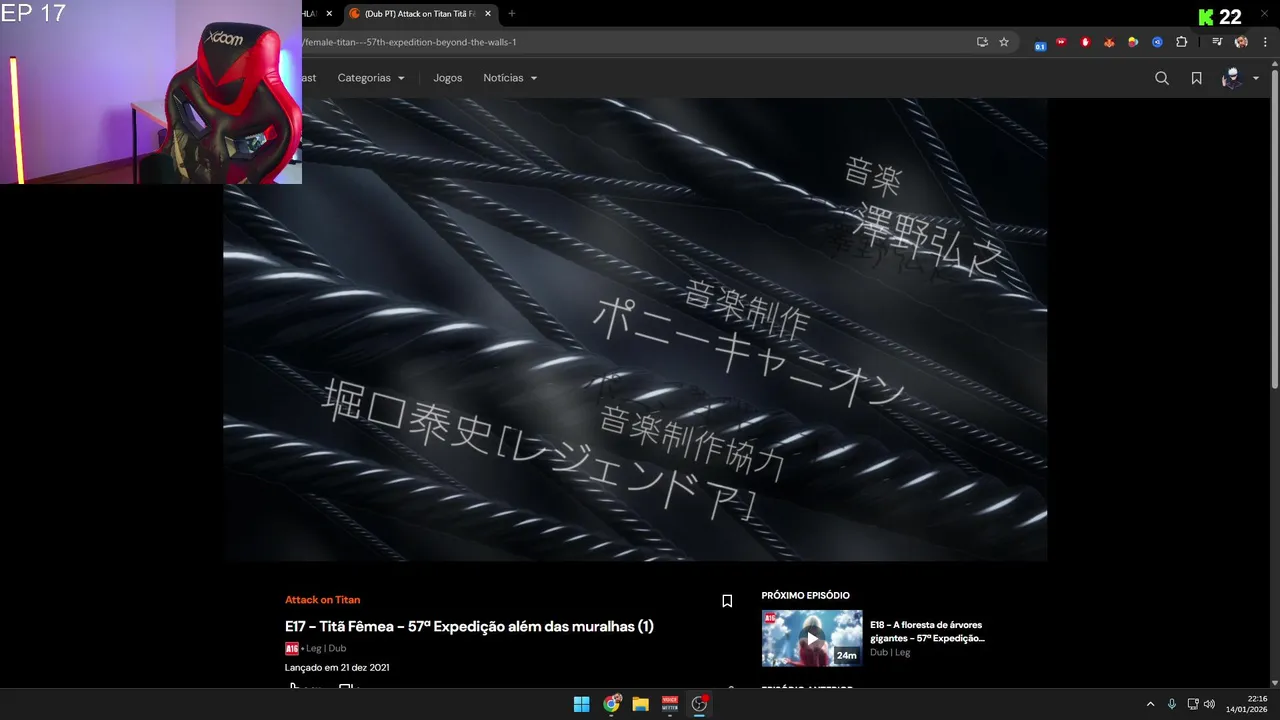Expand the Categorias dropdown menu
Viewport: 1280px width, 720px height.
coord(371,78)
